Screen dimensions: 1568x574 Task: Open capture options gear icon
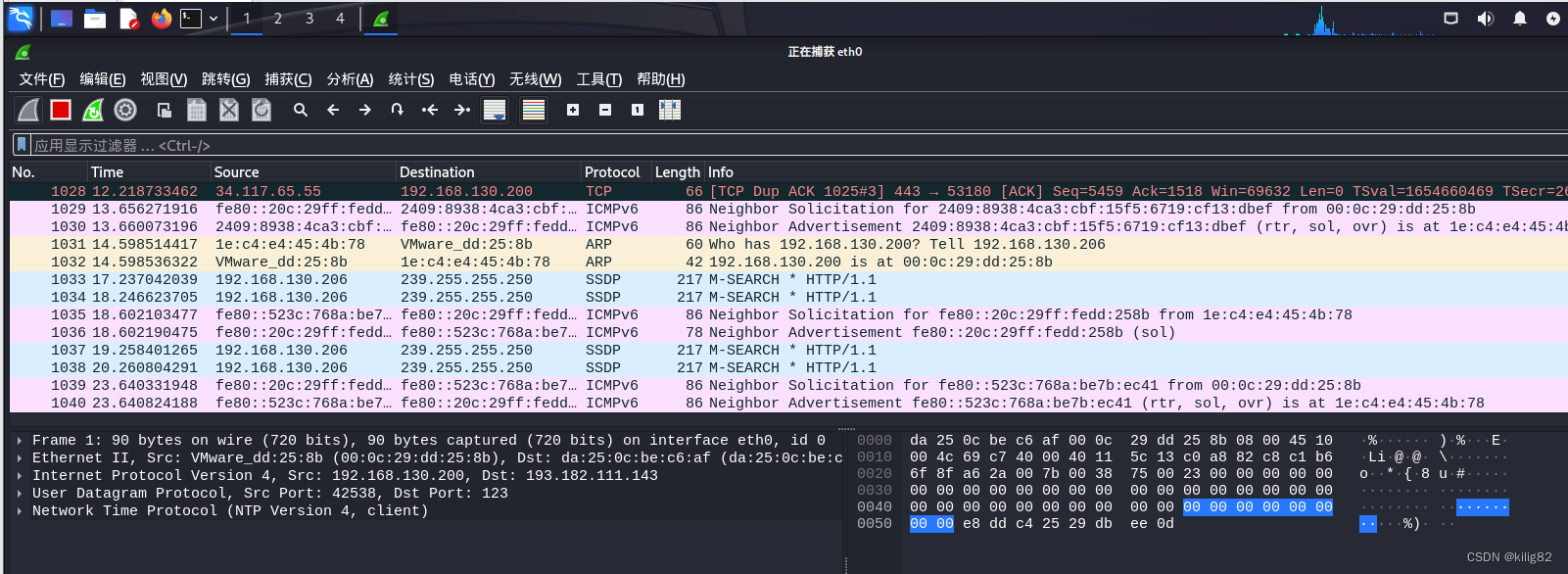pyautogui.click(x=125, y=110)
